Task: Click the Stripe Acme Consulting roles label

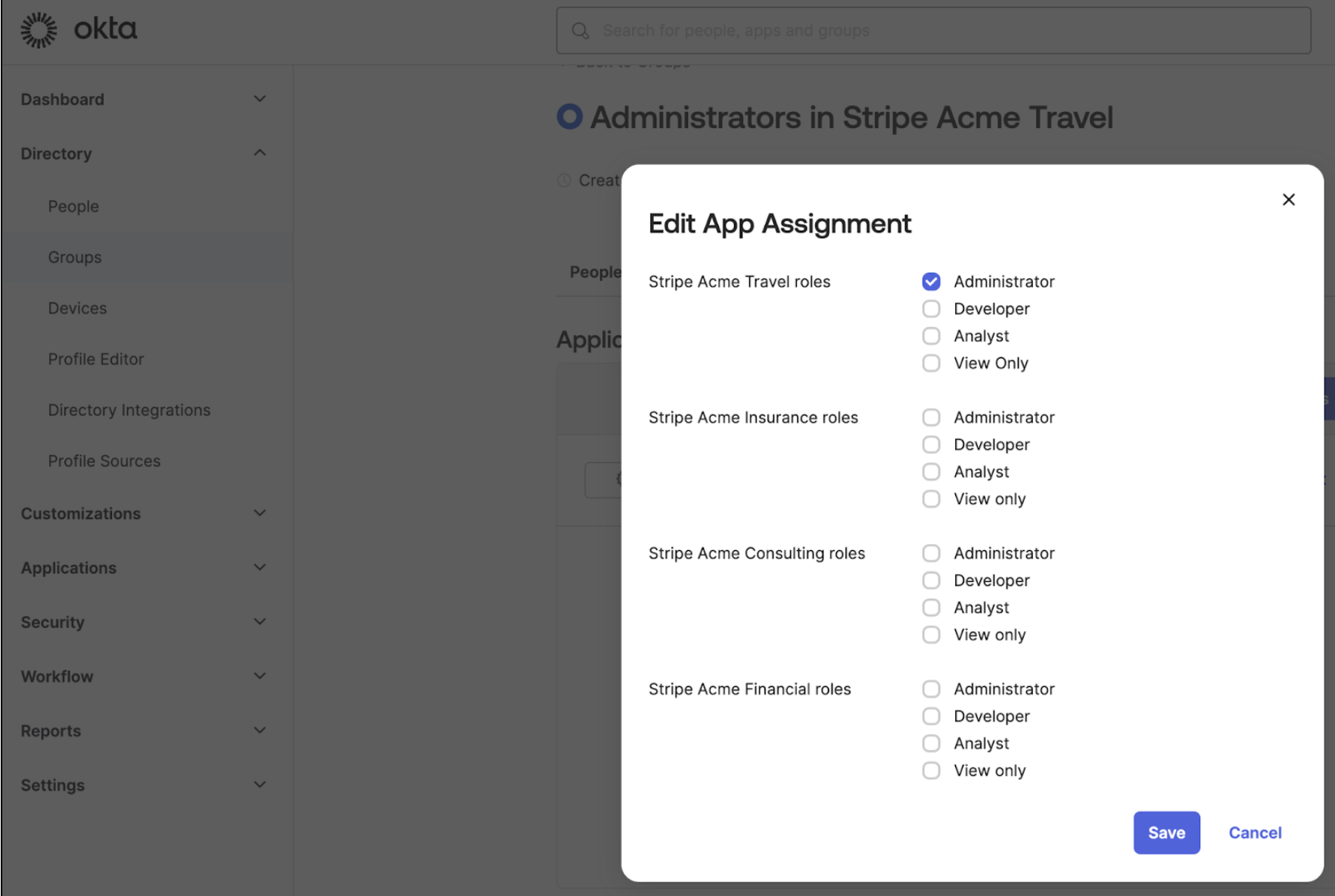Action: point(757,553)
